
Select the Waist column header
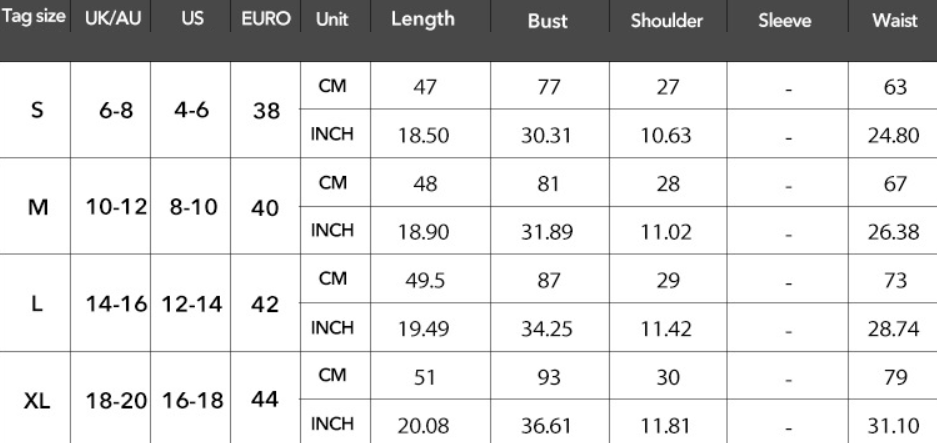tap(895, 22)
